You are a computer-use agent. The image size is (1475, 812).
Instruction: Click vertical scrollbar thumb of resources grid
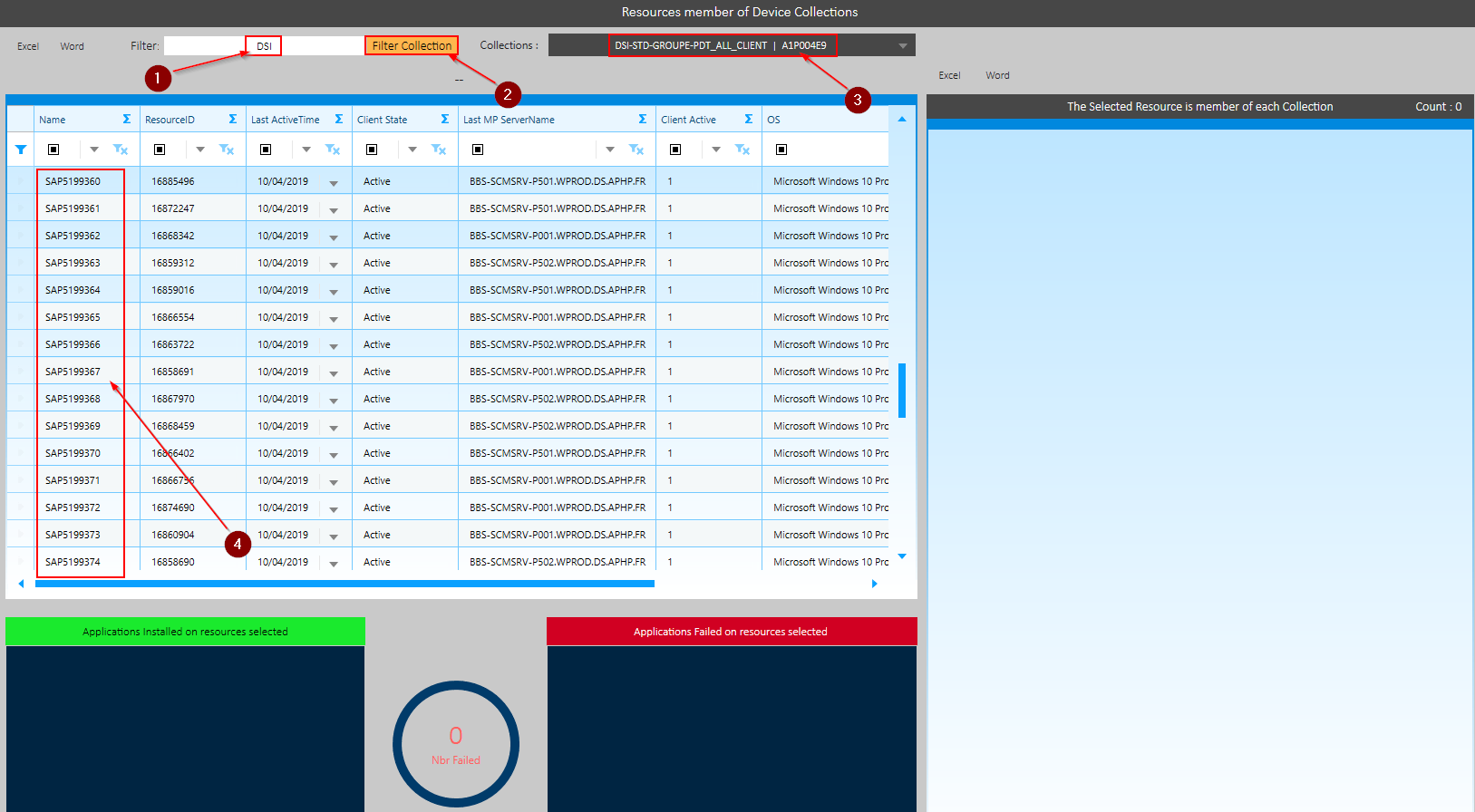tap(902, 391)
